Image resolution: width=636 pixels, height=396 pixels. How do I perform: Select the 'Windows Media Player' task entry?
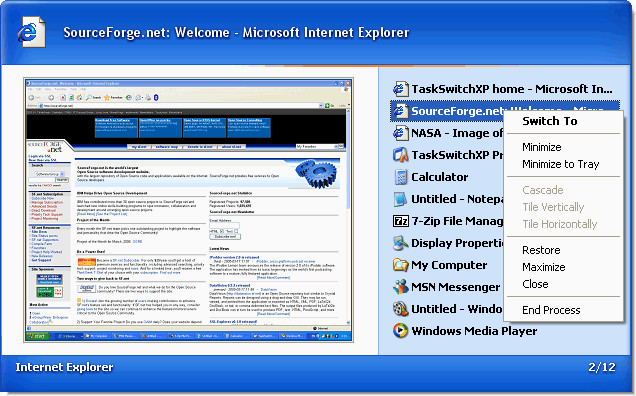474,331
